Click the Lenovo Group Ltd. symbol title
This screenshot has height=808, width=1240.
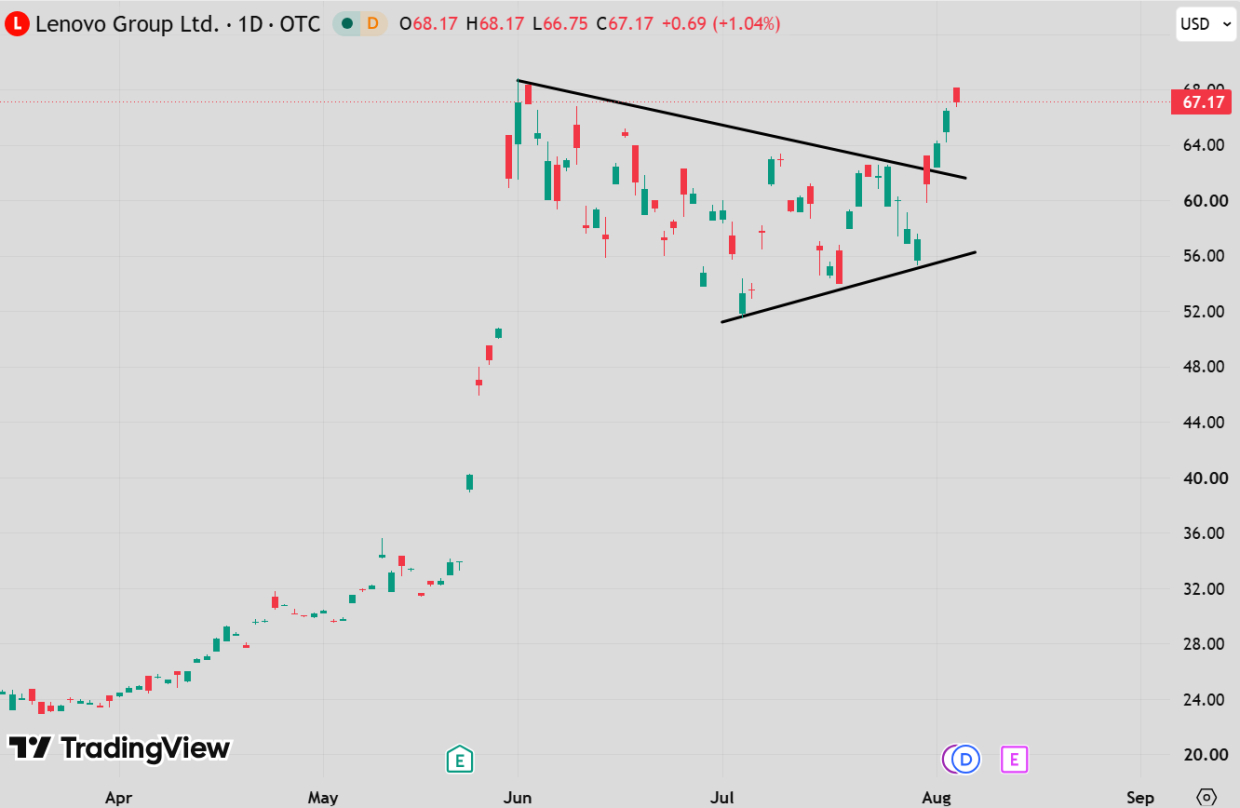tap(127, 24)
